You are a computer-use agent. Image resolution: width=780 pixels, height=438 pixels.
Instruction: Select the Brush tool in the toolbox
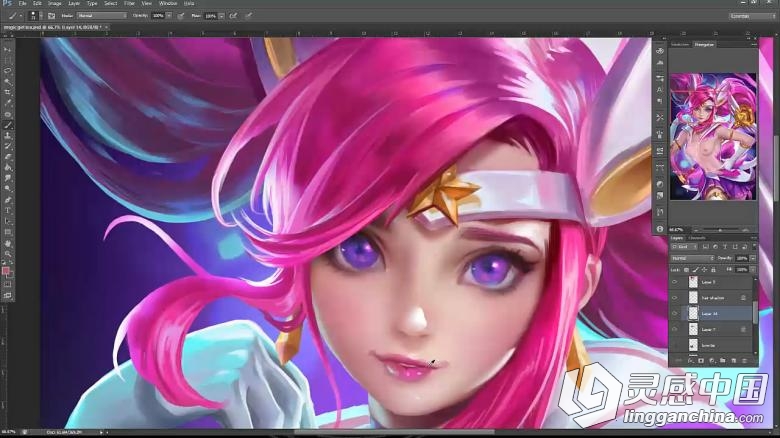click(7, 125)
